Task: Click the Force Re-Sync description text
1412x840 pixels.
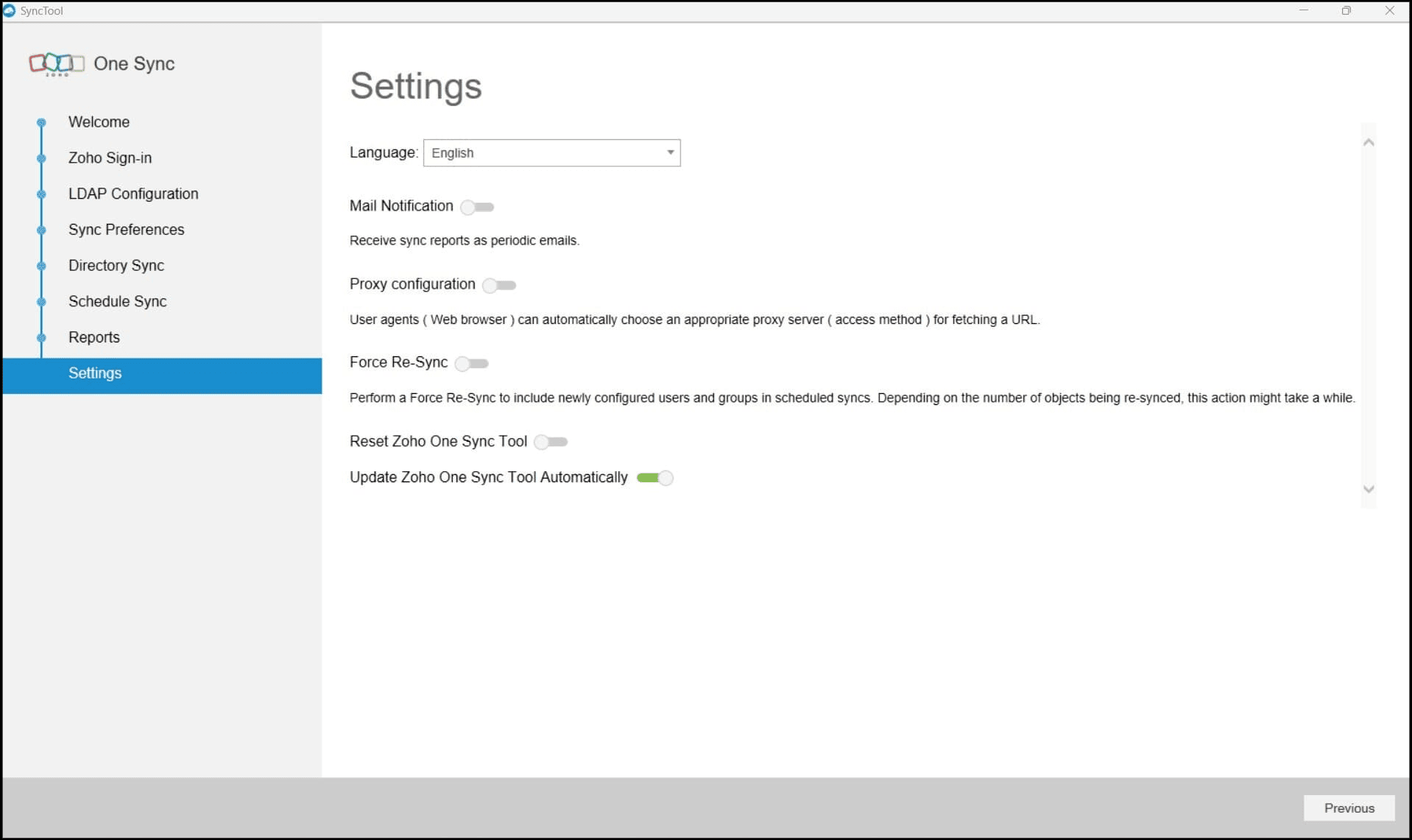Action: click(853, 398)
